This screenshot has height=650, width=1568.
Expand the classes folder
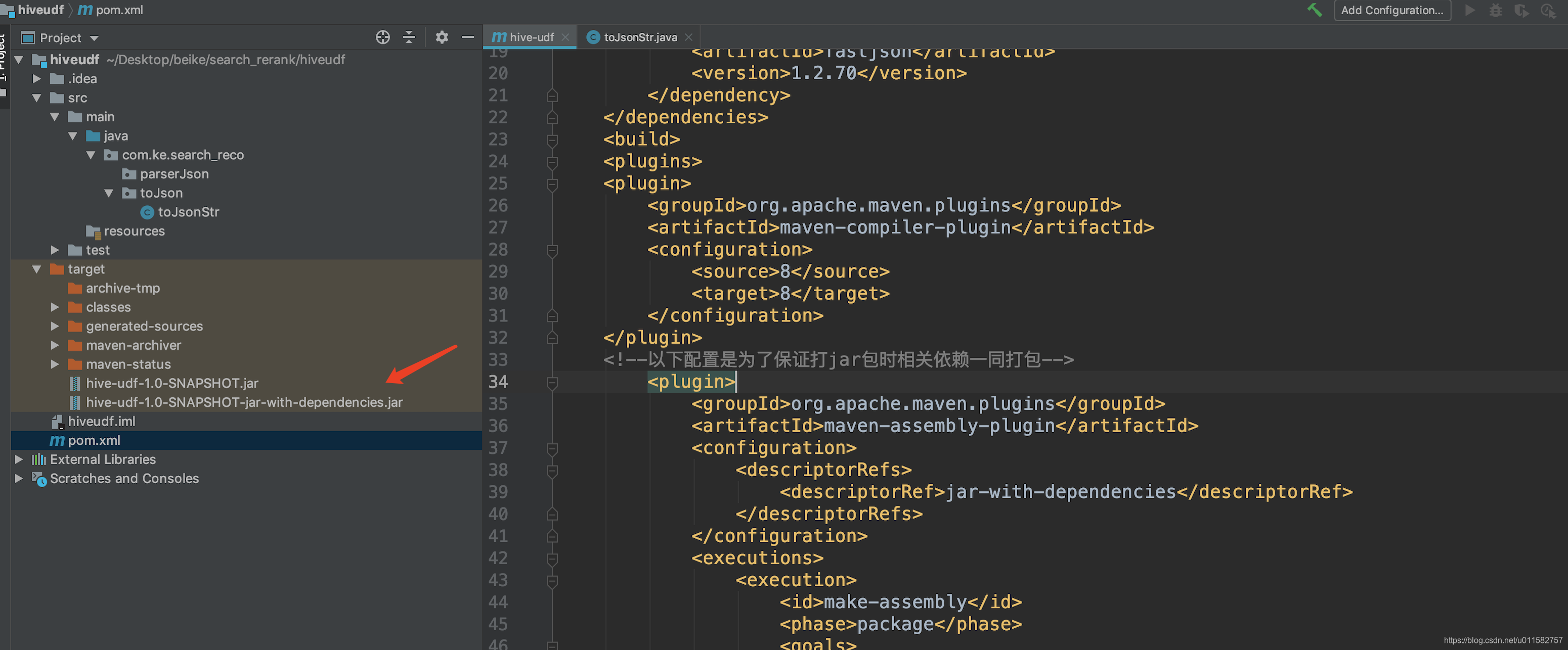click(56, 307)
